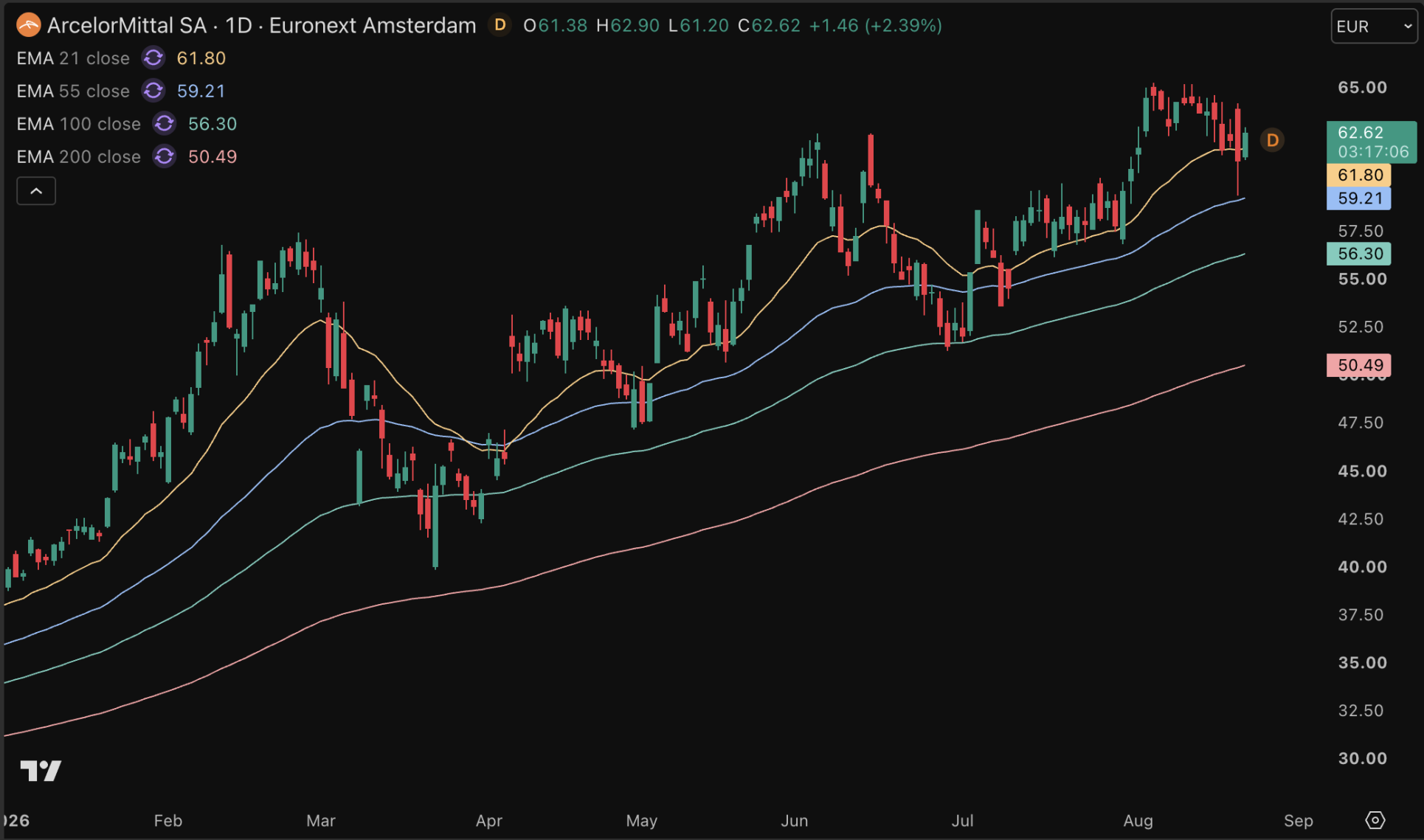Image resolution: width=1424 pixels, height=840 pixels.
Task: Click the Mar label on the time axis
Action: coord(321,820)
